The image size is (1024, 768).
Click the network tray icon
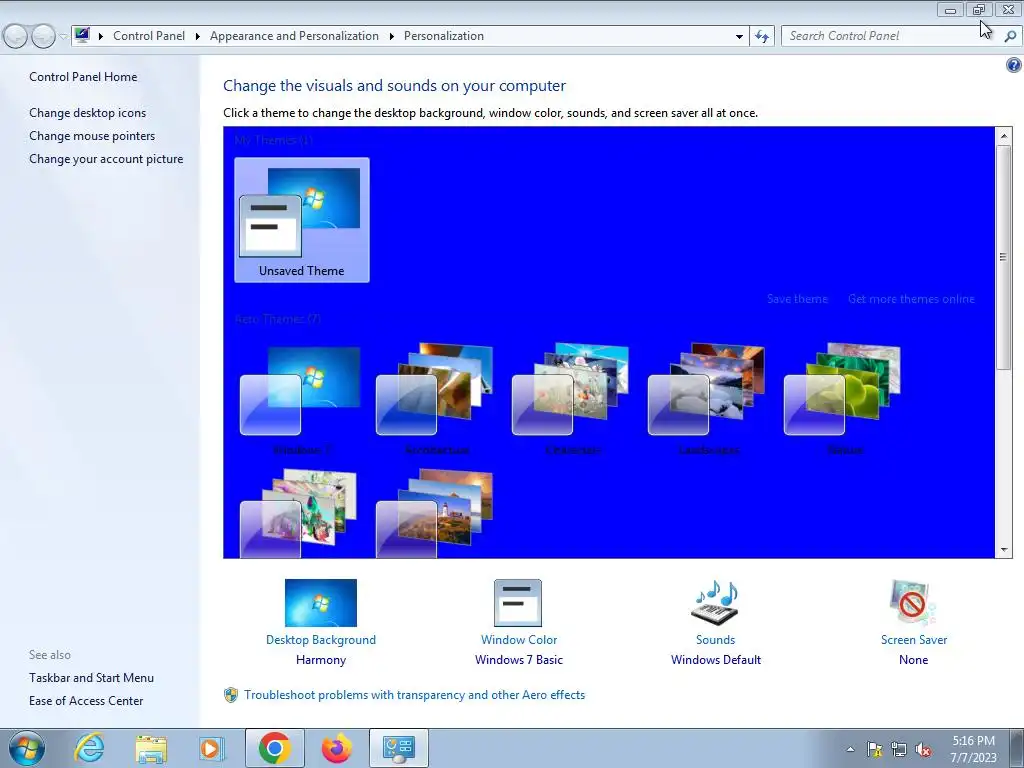click(x=899, y=750)
